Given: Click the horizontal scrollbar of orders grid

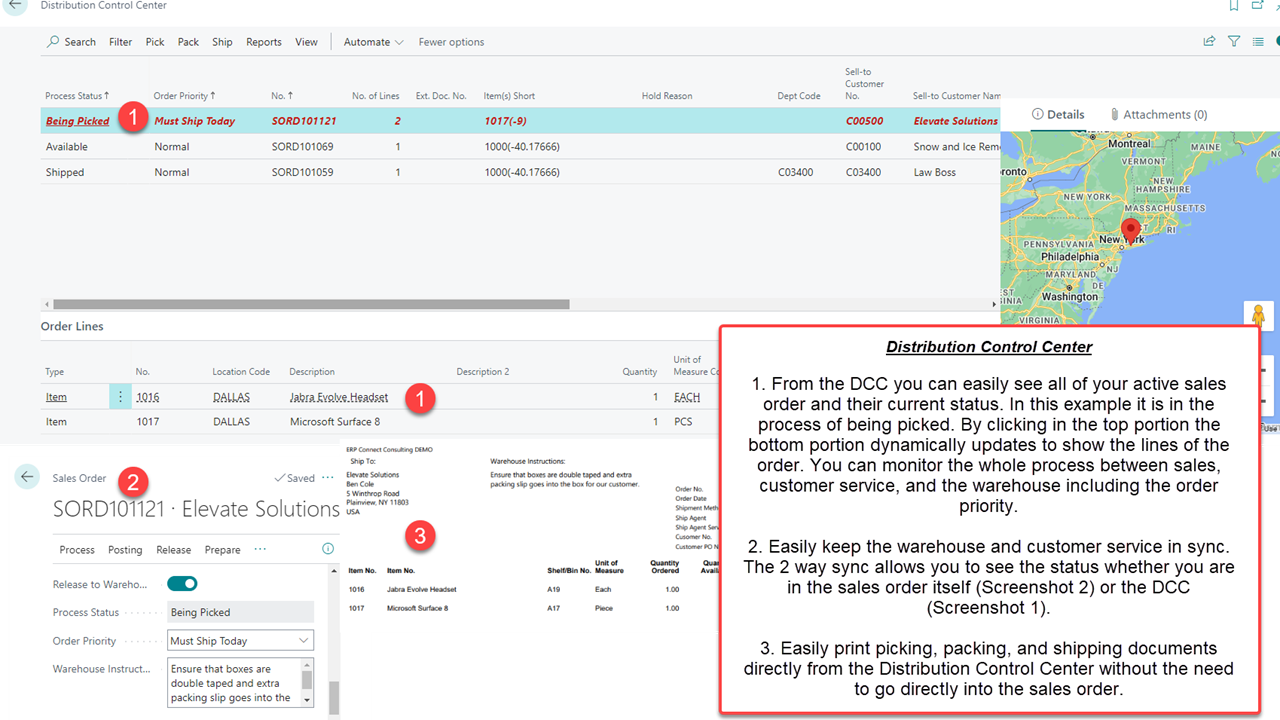Looking at the screenshot, I should (x=311, y=304).
